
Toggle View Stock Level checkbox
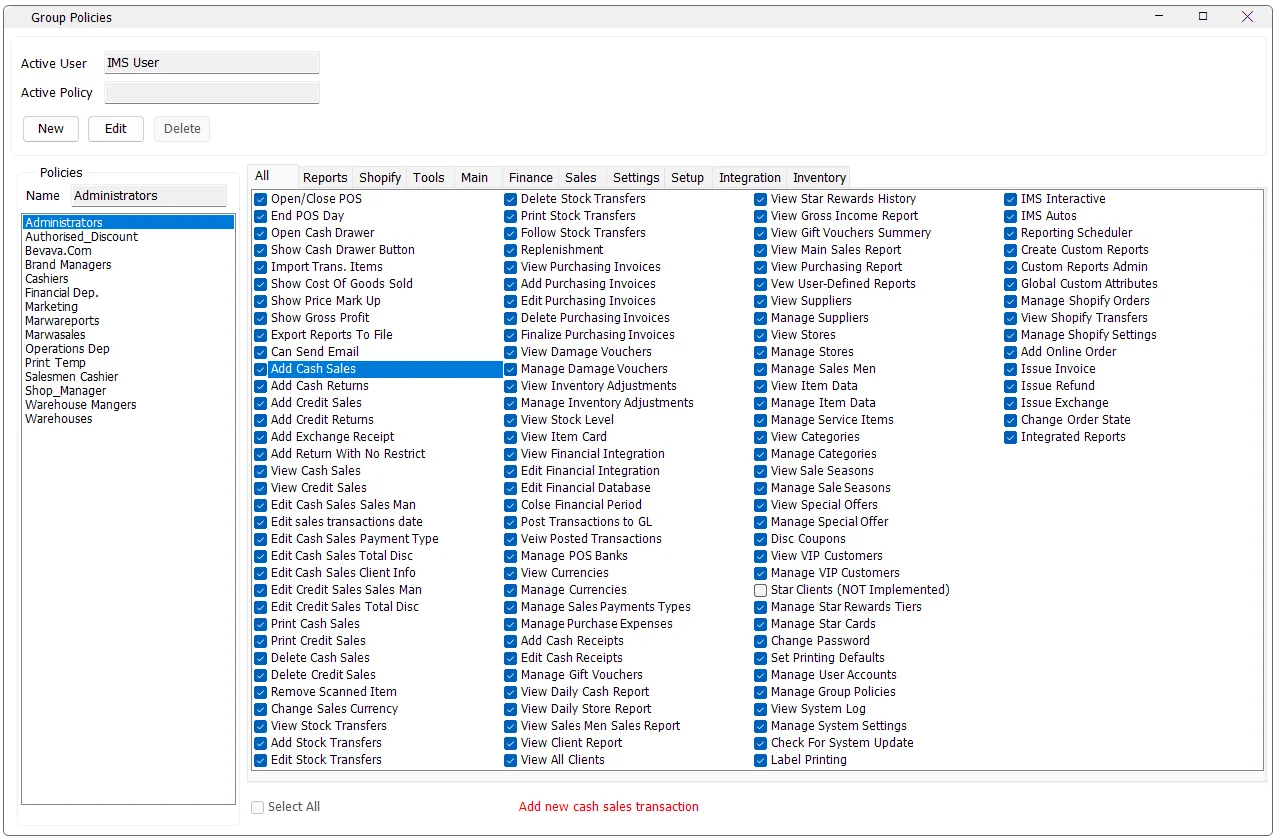click(x=511, y=420)
